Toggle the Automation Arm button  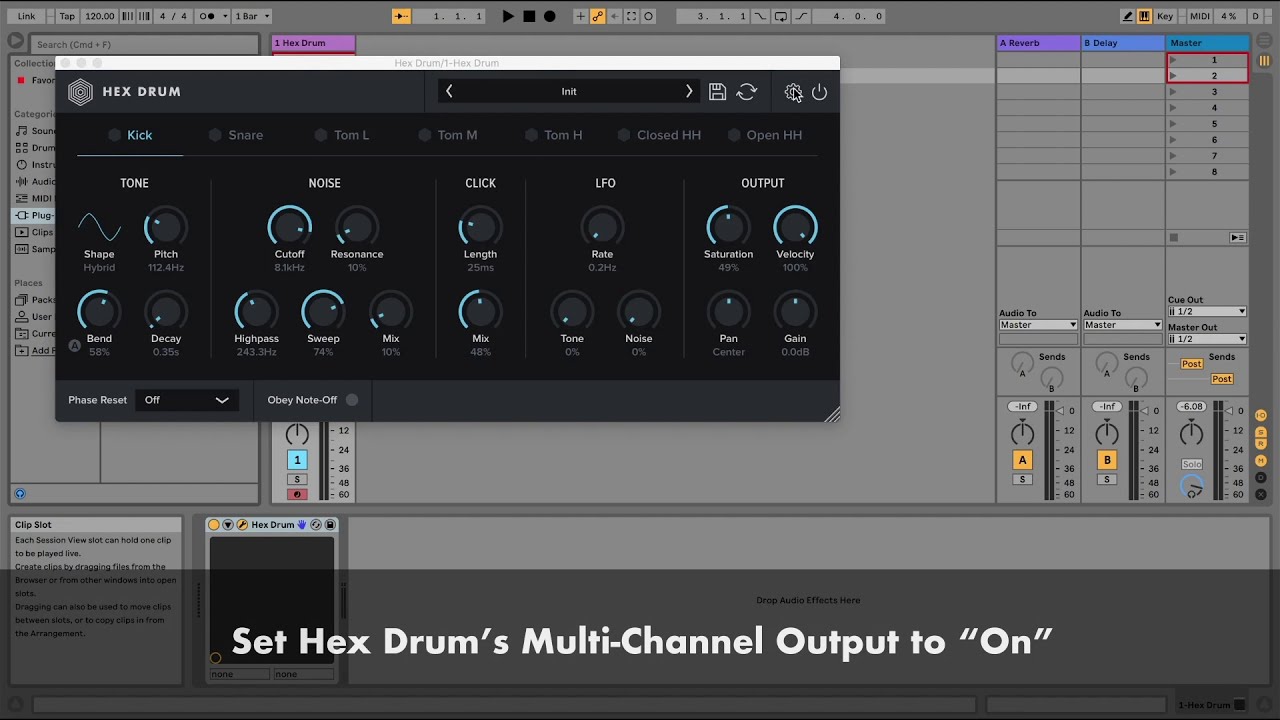click(597, 16)
